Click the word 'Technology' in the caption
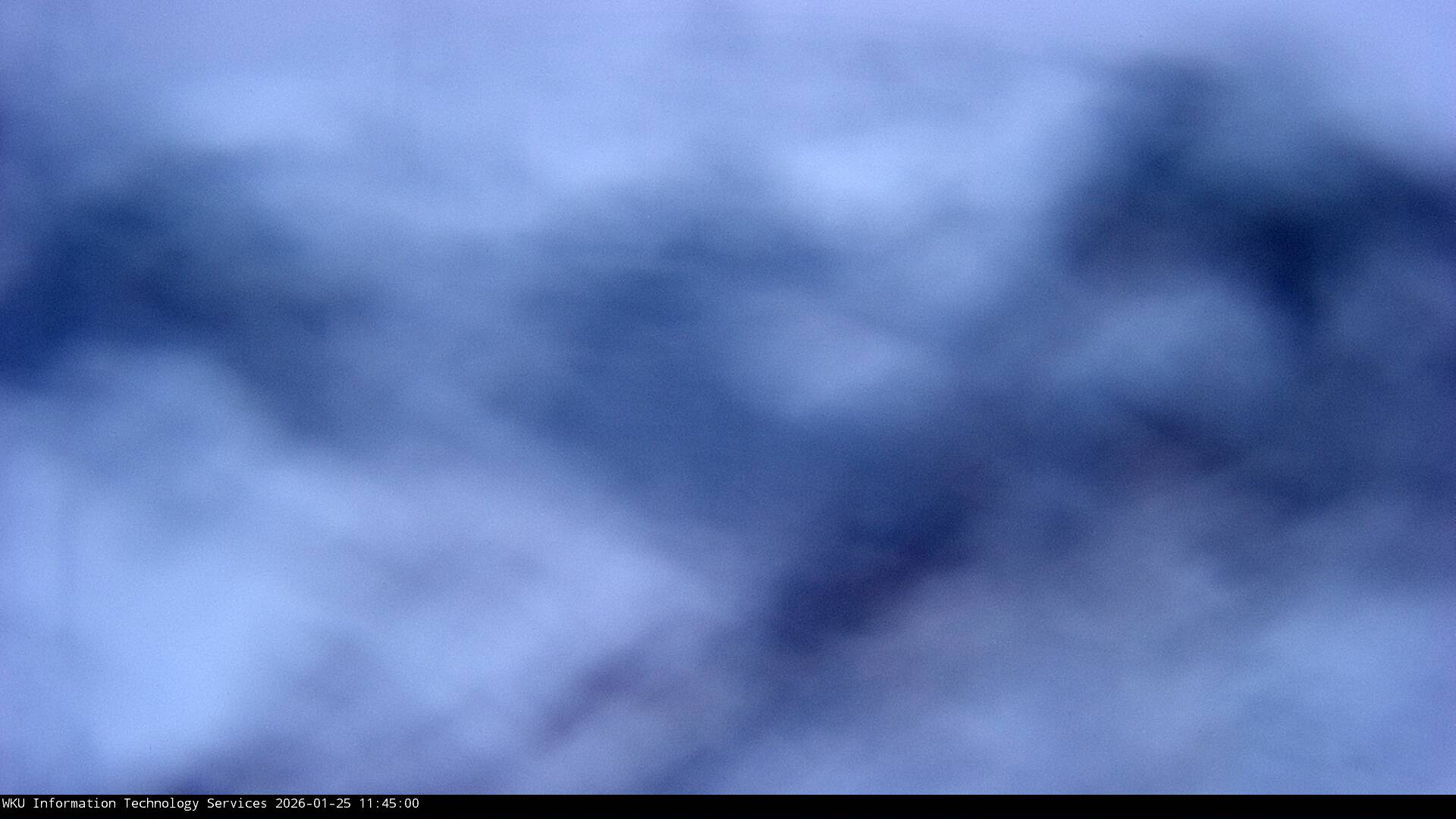This screenshot has height=819, width=1456. pos(161,804)
